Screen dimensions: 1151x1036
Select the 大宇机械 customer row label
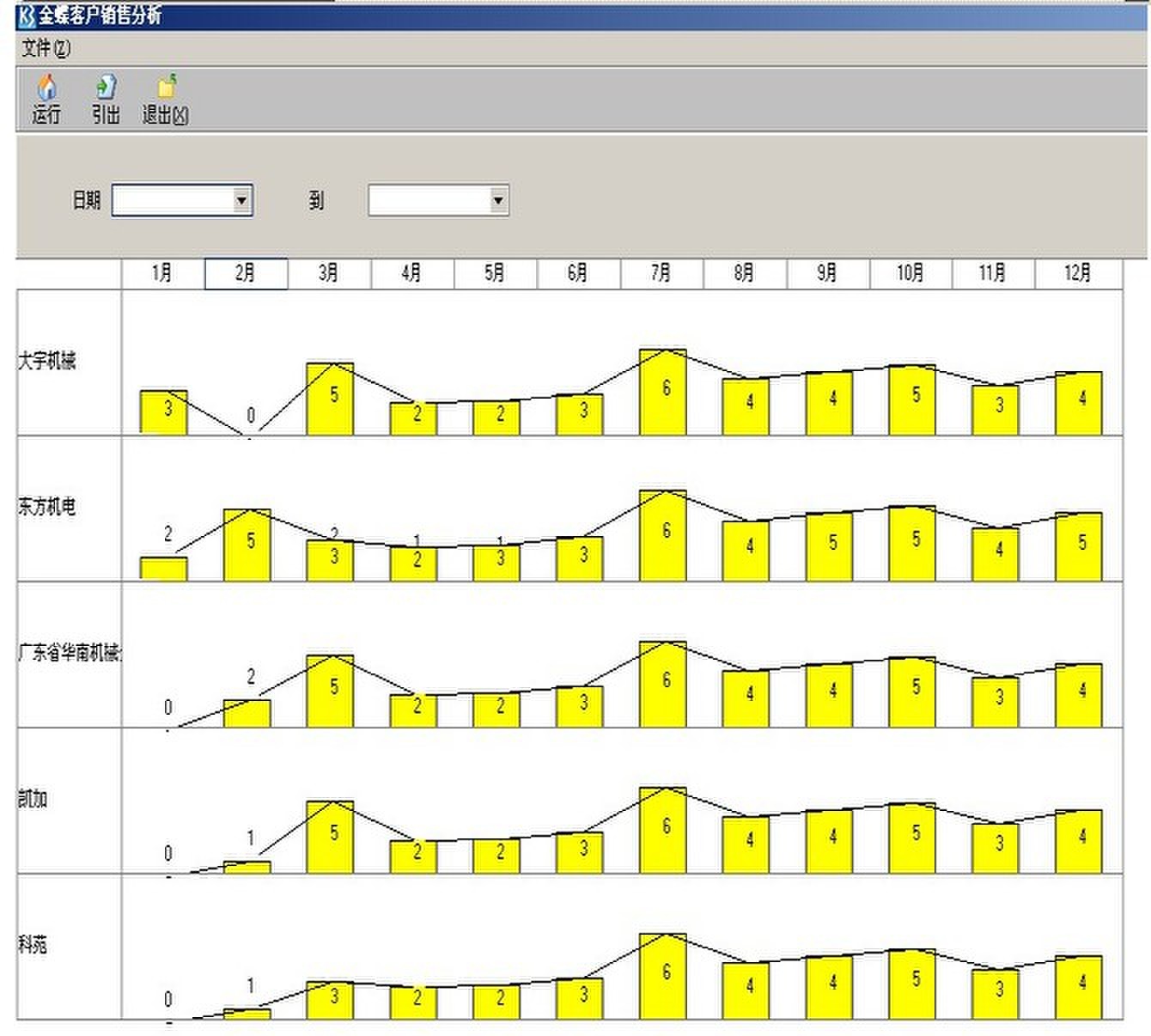47,361
